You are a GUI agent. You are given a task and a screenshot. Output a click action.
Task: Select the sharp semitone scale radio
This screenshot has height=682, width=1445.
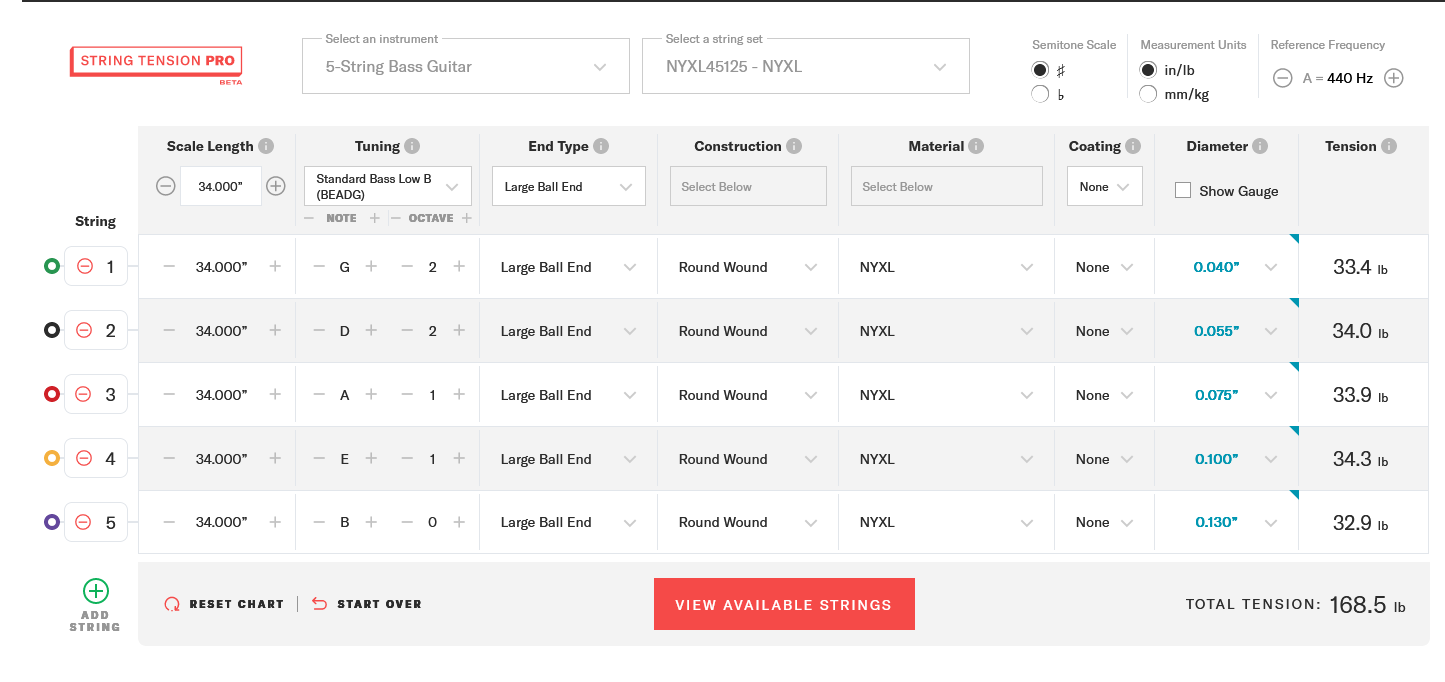tap(1041, 70)
